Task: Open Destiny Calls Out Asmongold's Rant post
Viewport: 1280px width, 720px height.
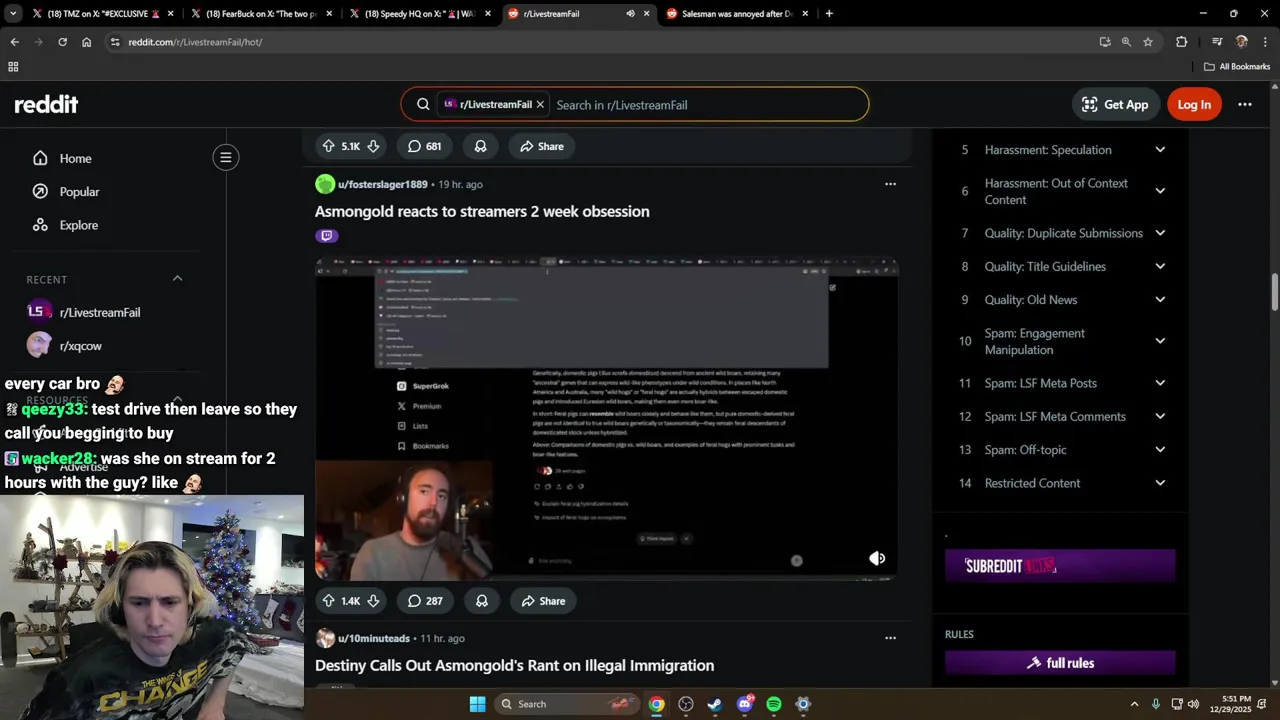Action: click(x=514, y=665)
